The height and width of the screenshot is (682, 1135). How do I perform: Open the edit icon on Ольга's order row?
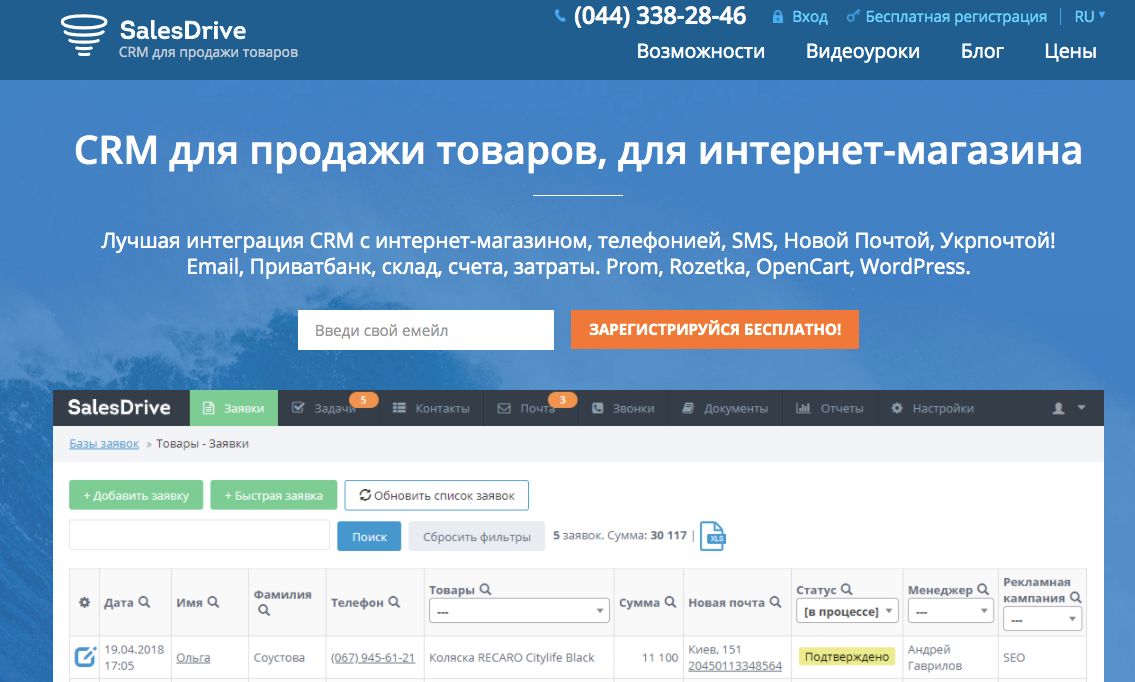pyautogui.click(x=84, y=657)
